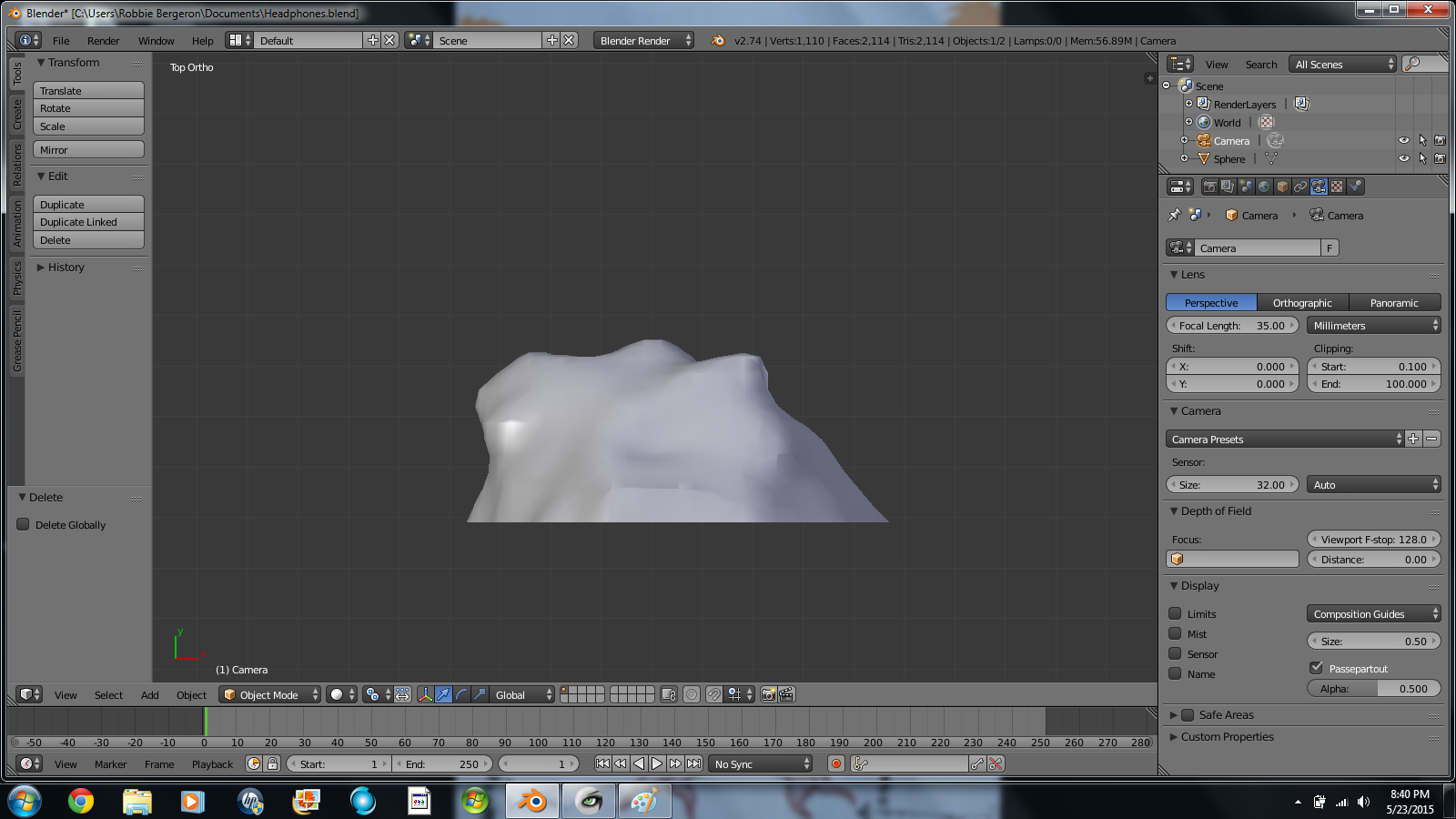Select the scale manipulator icon

(x=480, y=694)
